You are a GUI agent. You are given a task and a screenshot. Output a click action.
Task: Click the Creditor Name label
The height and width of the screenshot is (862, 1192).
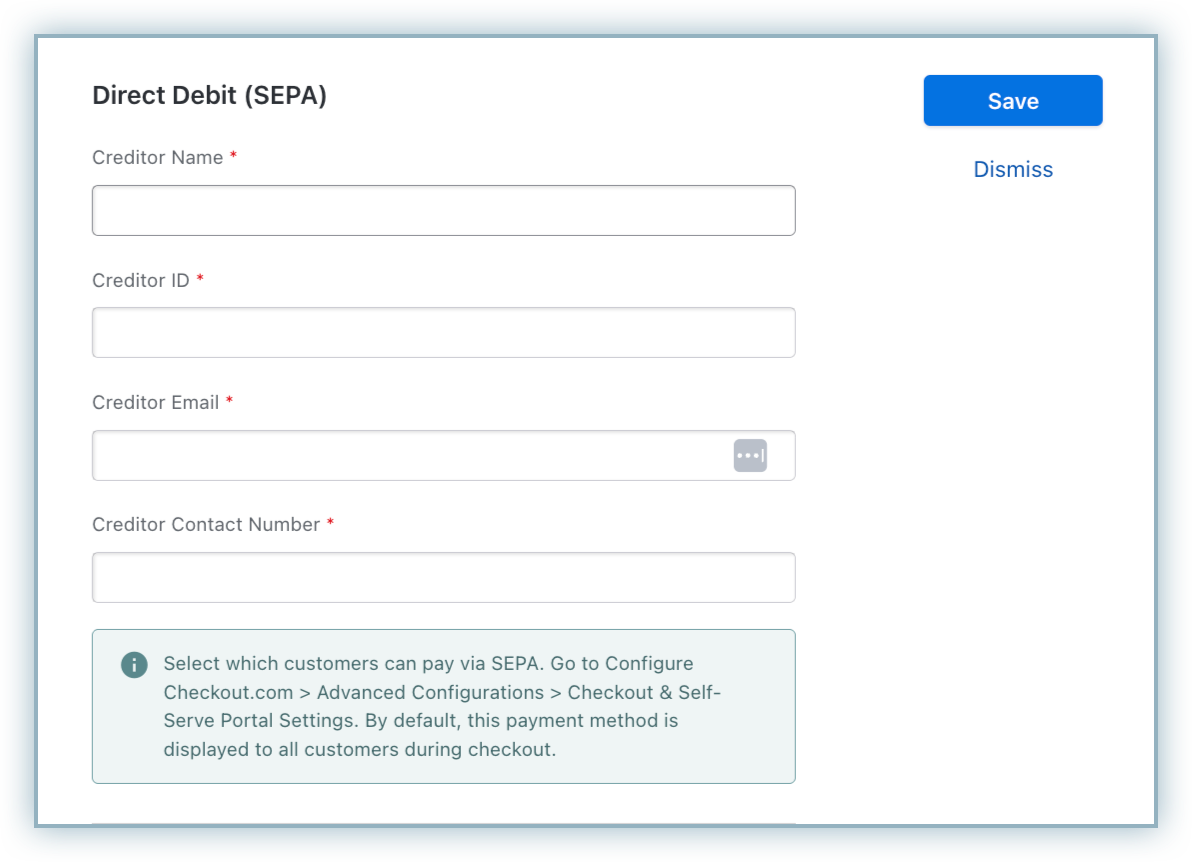157,158
